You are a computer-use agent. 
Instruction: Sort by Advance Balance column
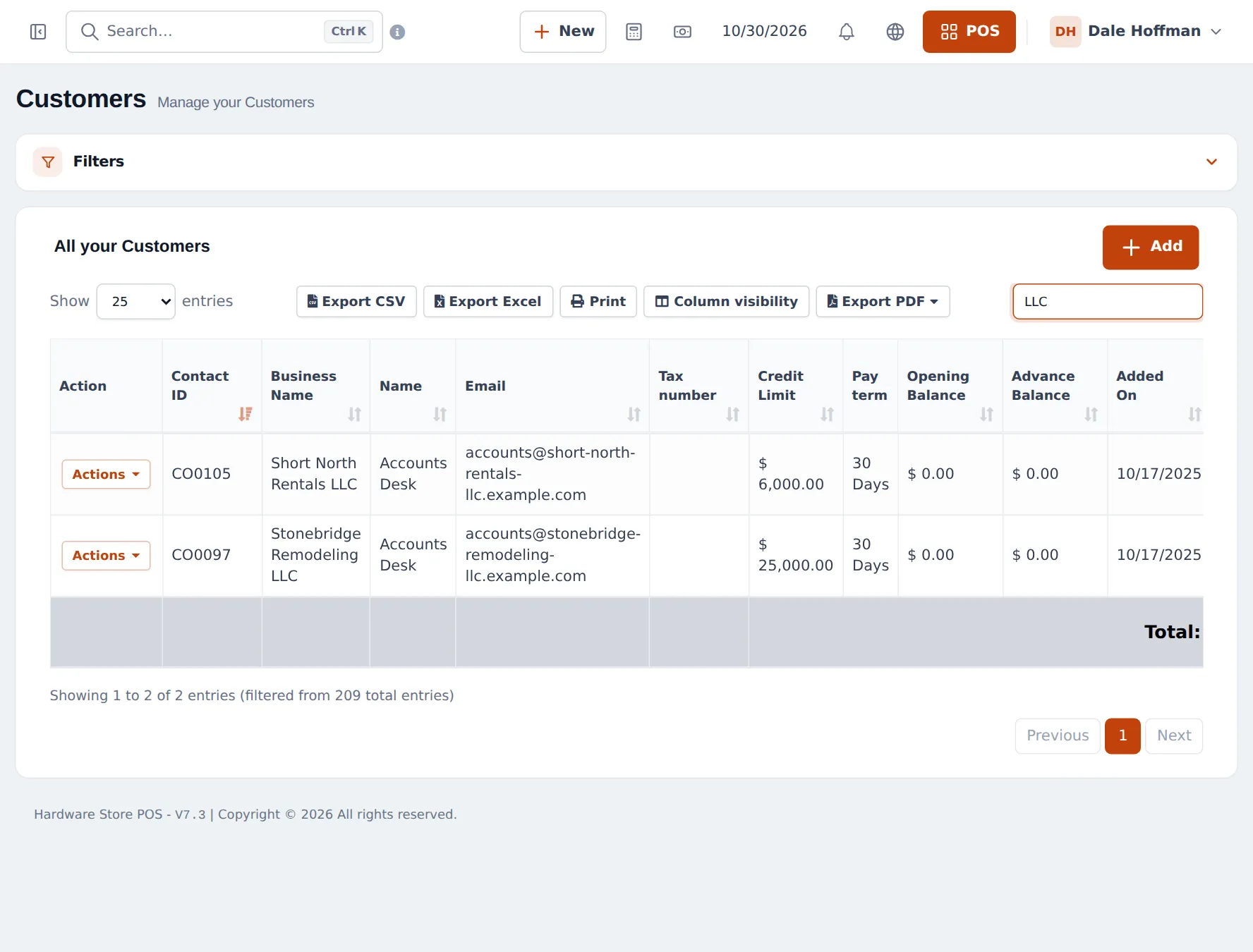coord(1055,386)
